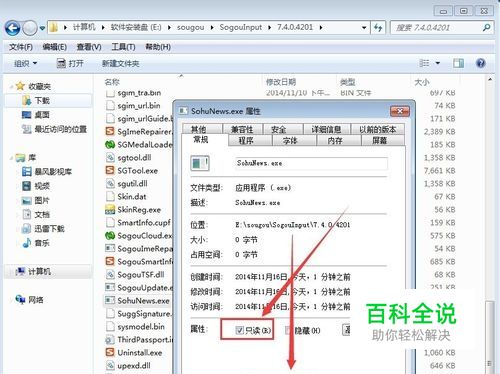Image resolution: width=500 pixels, height=374 pixels.
Task: Open the 查看(V) menu
Action: [89, 47]
